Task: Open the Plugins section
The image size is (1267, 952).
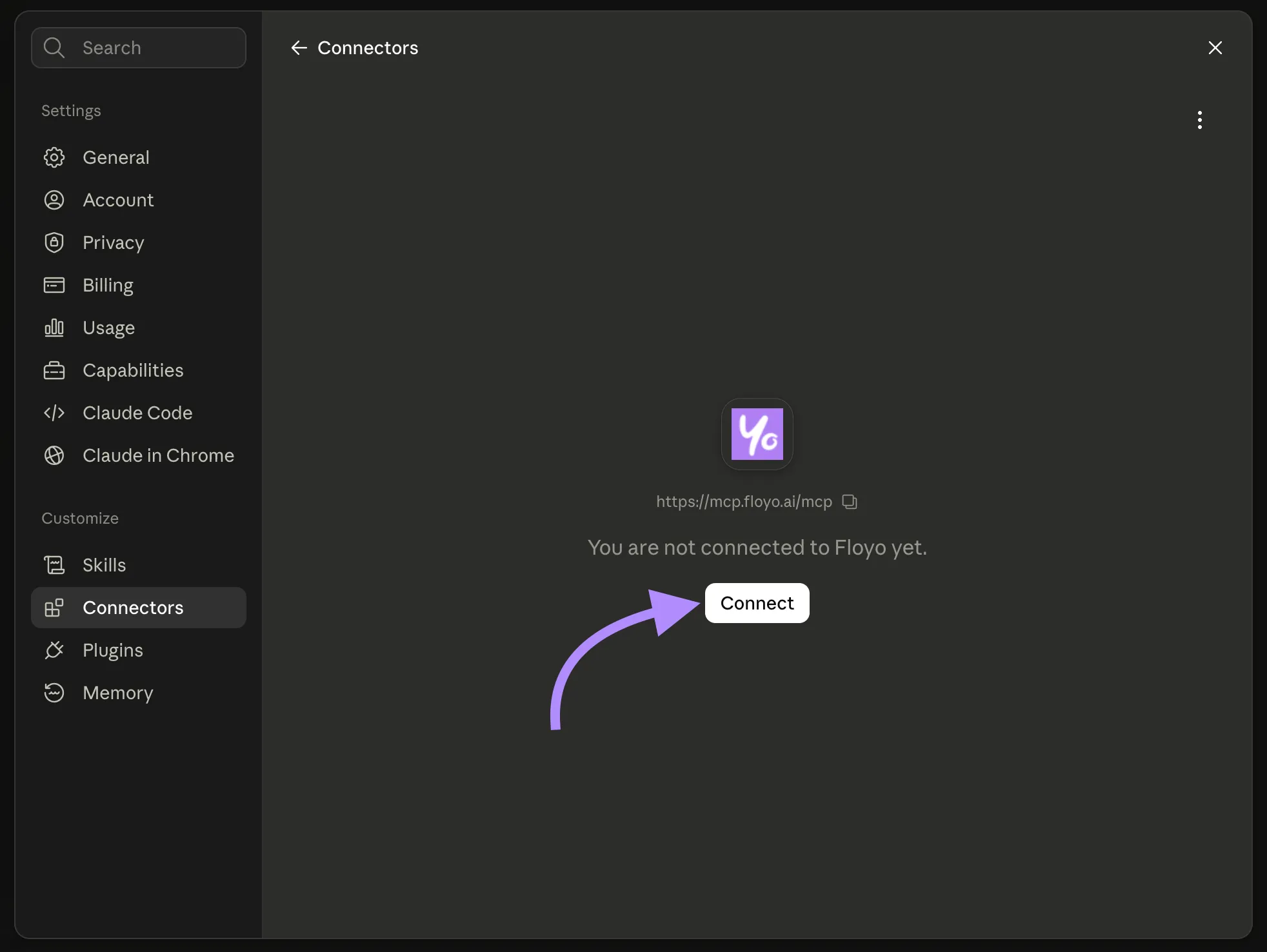Action: coord(139,650)
